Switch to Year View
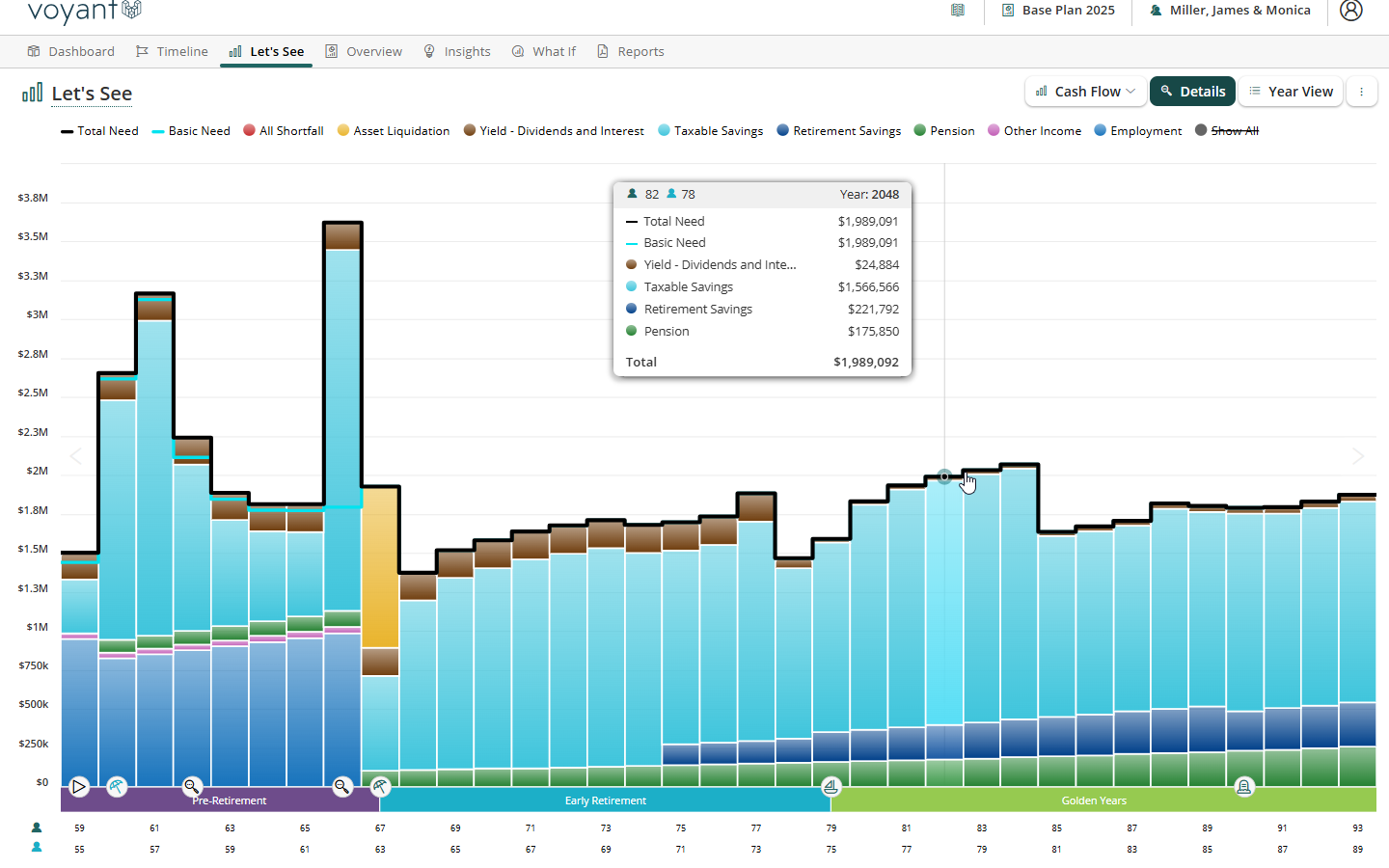 click(1291, 92)
